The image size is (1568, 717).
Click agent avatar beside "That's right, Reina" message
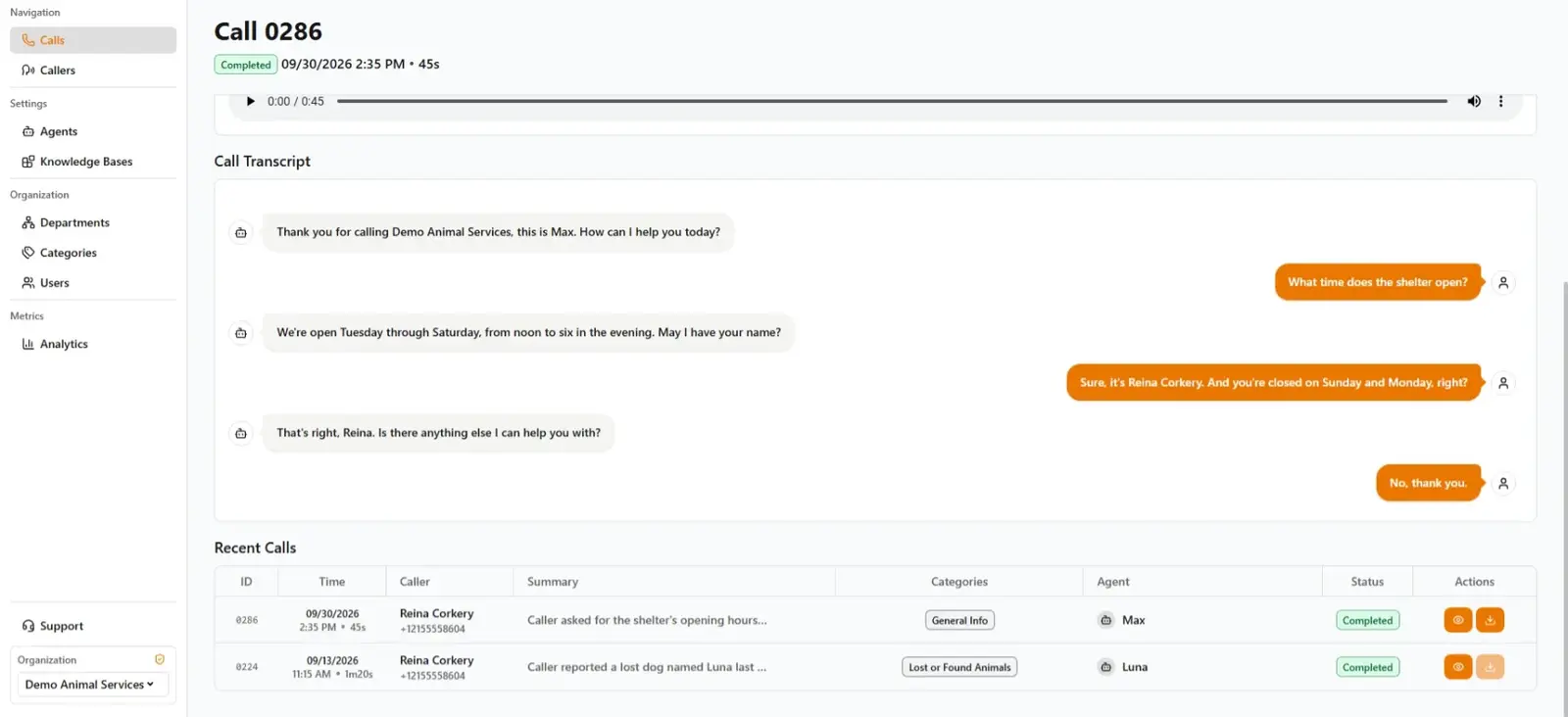point(241,433)
